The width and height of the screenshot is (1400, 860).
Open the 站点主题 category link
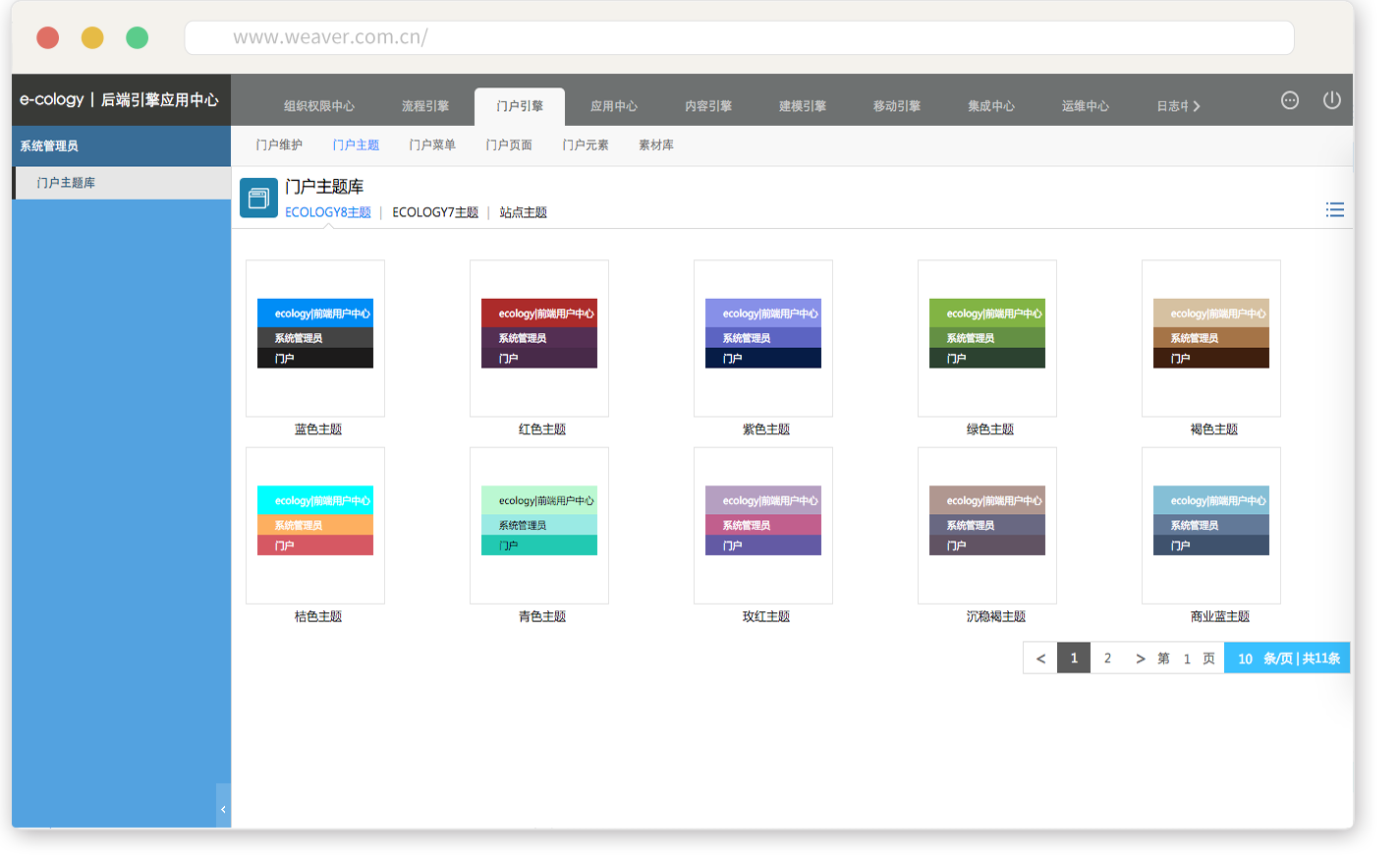523,213
